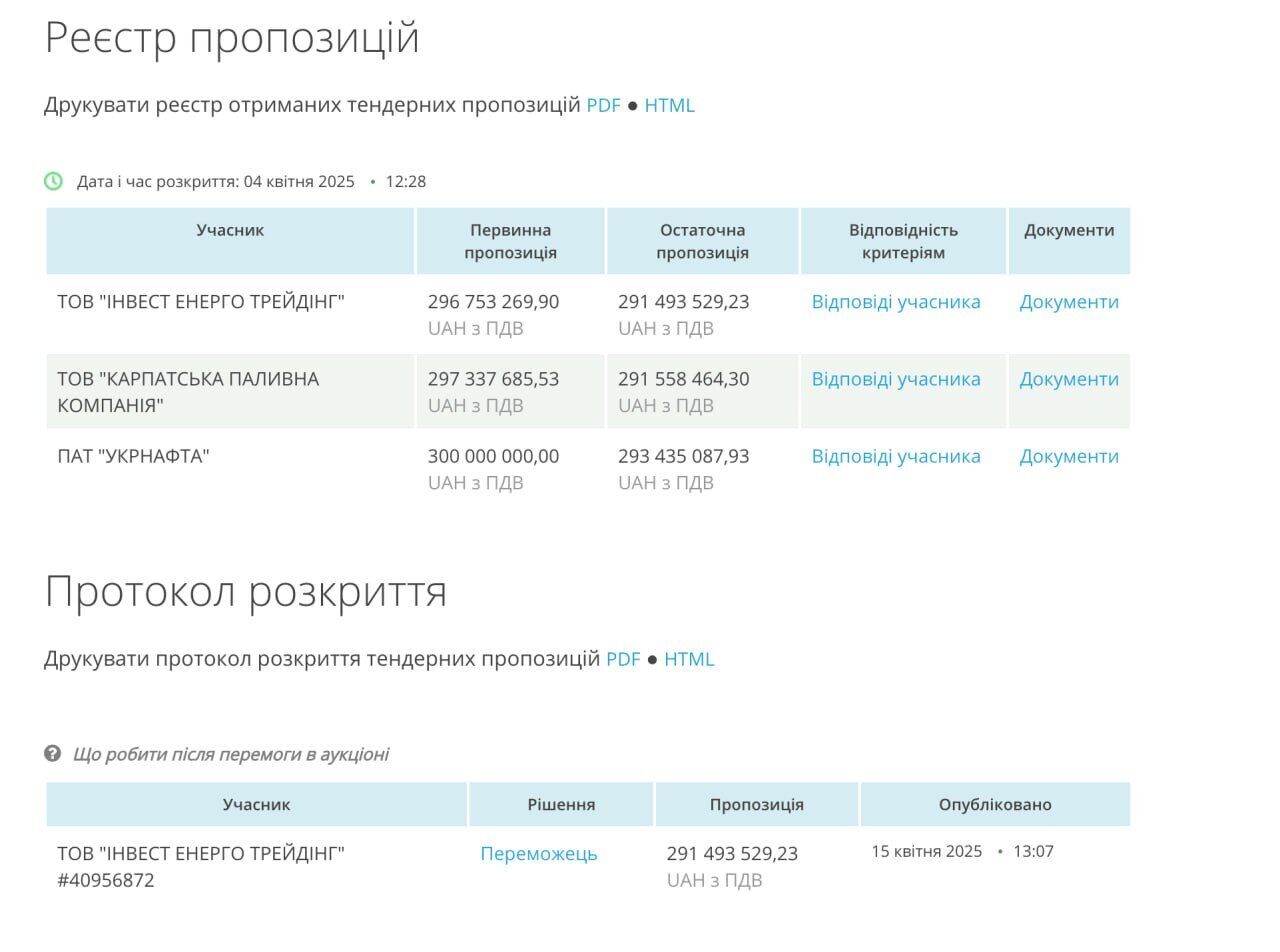Select participant ПАТ "УКРНАФТА" name cell
Image resolution: width=1280 pixels, height=952 pixels.
230,469
